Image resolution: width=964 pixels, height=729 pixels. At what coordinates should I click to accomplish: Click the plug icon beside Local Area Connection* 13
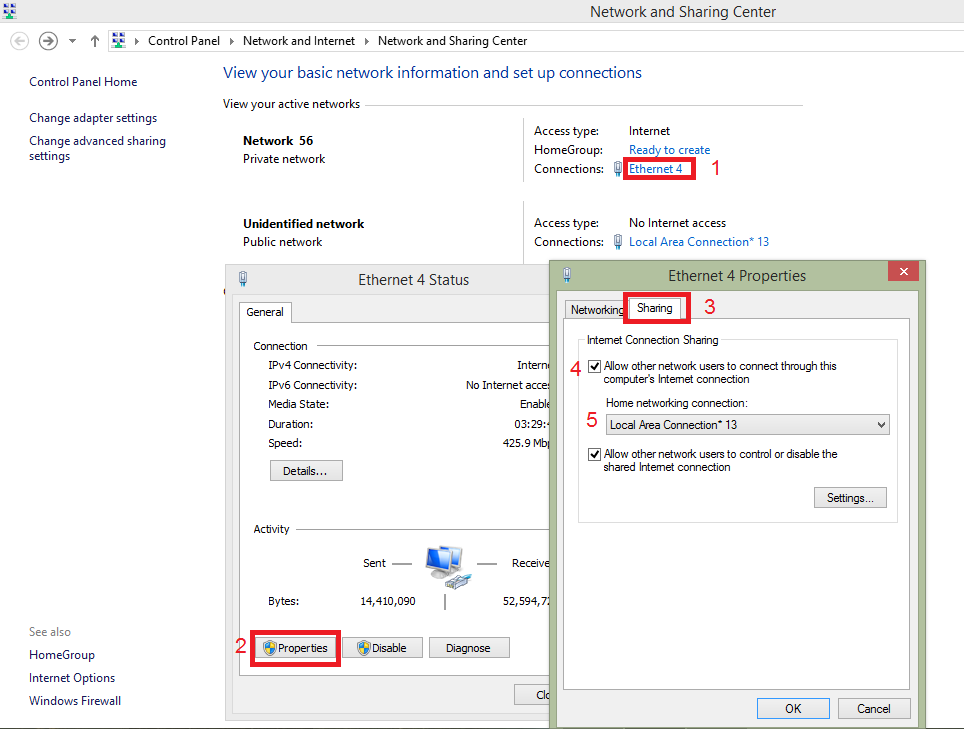618,242
